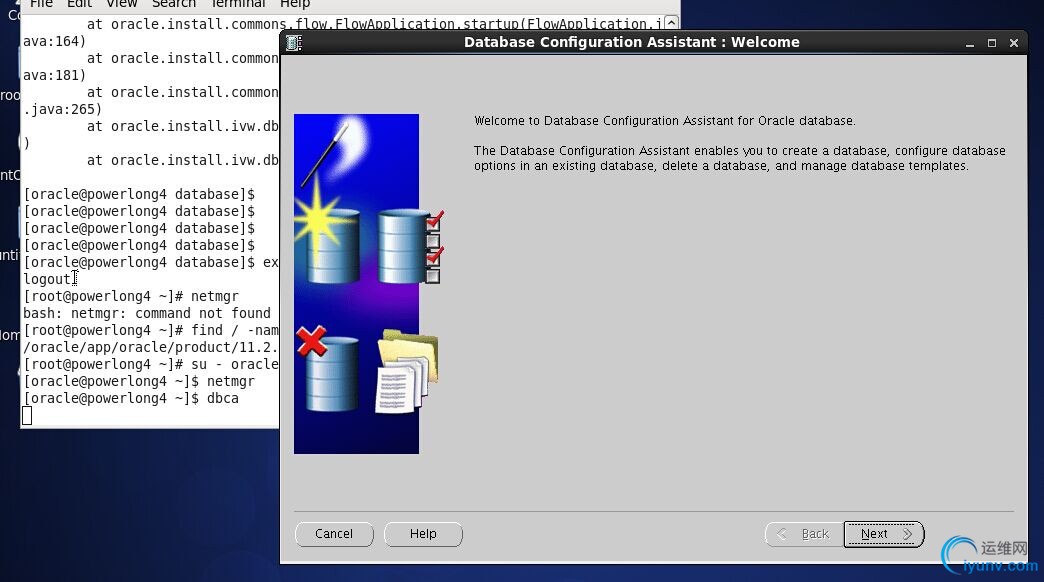Click the Database Configuration Assistant title bar icon
This screenshot has width=1044, height=582.
(x=294, y=43)
